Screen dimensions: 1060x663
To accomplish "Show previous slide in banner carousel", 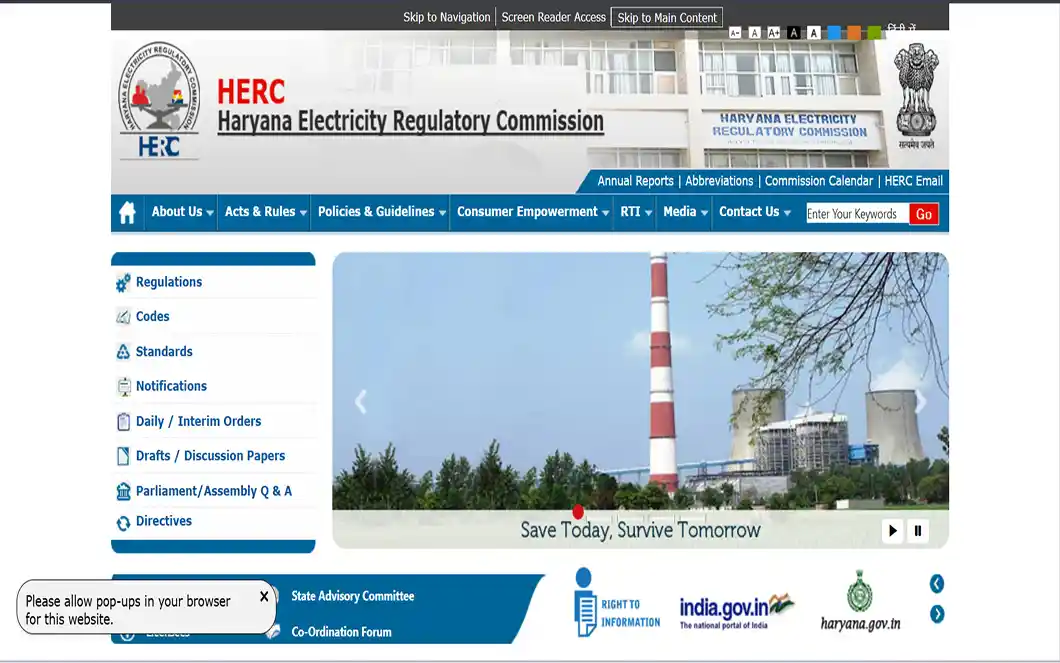I will (x=361, y=402).
